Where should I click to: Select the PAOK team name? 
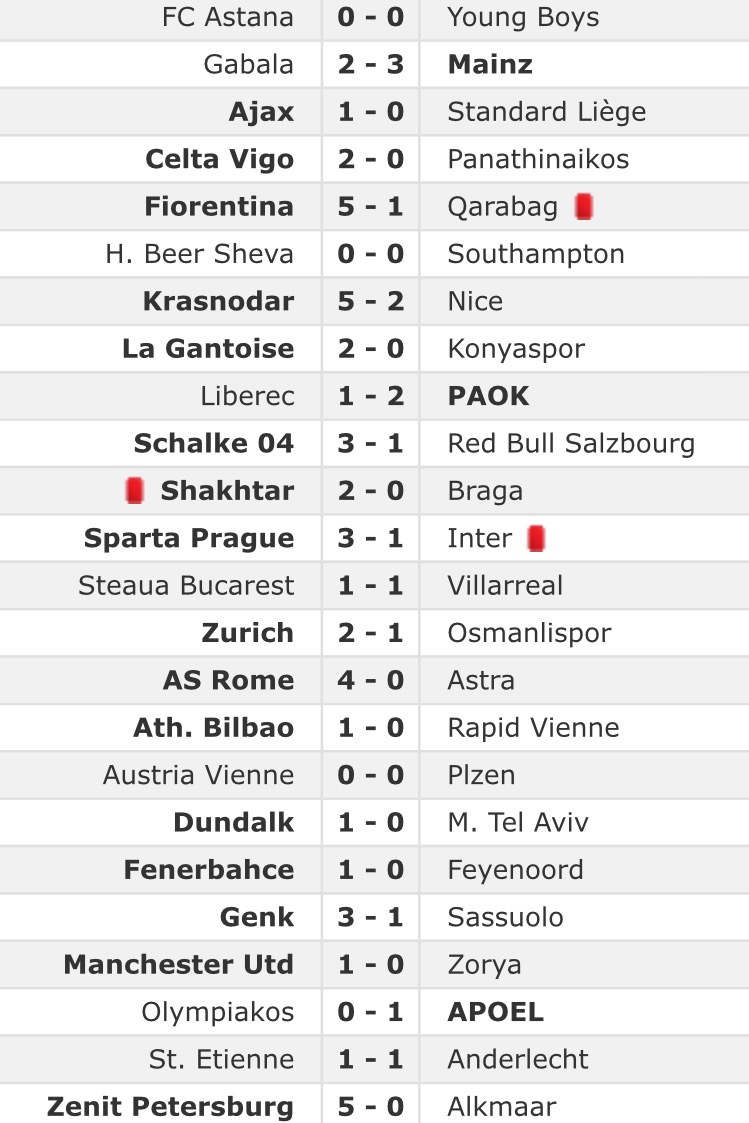coord(489,396)
